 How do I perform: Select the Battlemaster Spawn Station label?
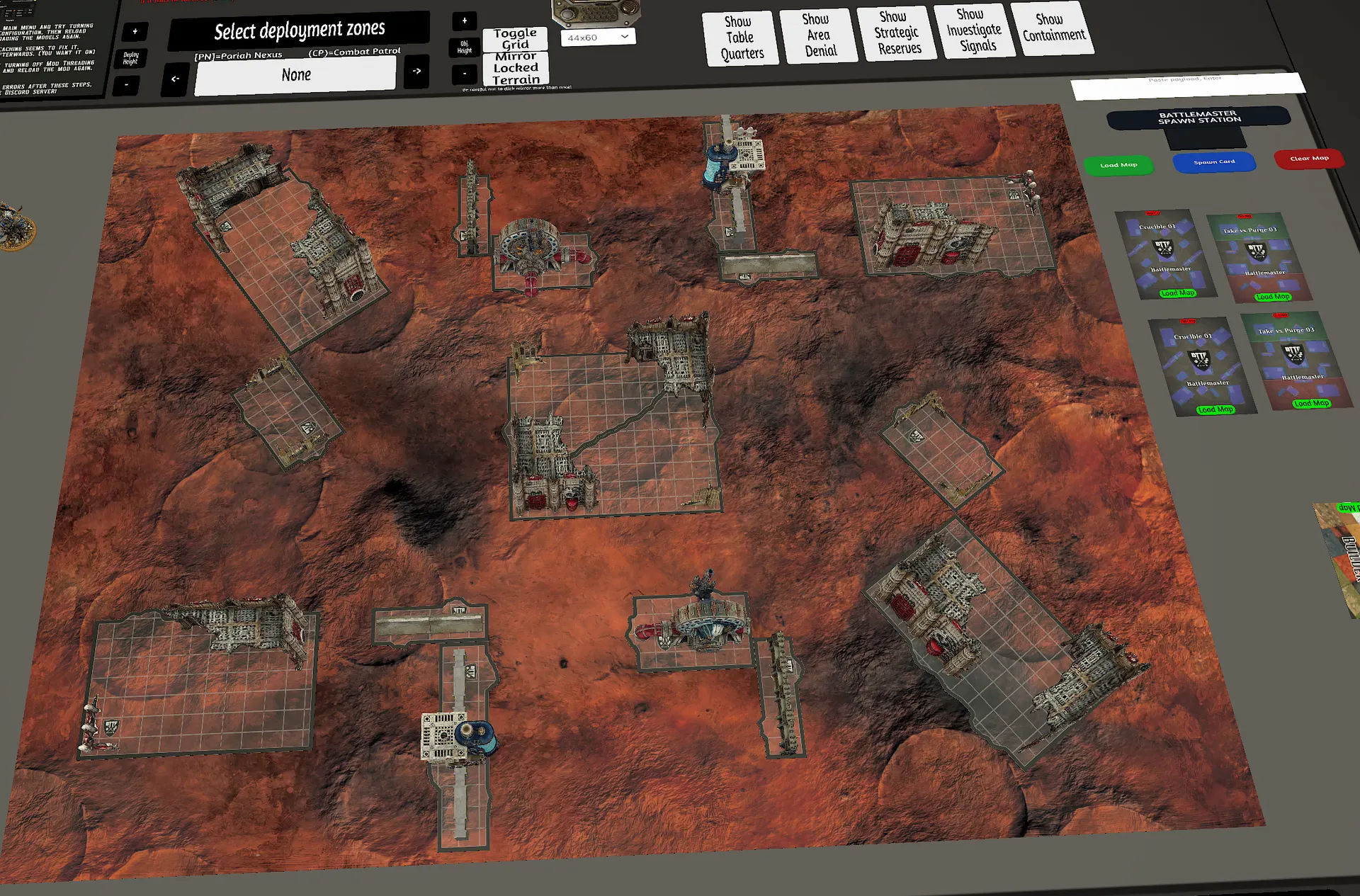(x=1198, y=118)
